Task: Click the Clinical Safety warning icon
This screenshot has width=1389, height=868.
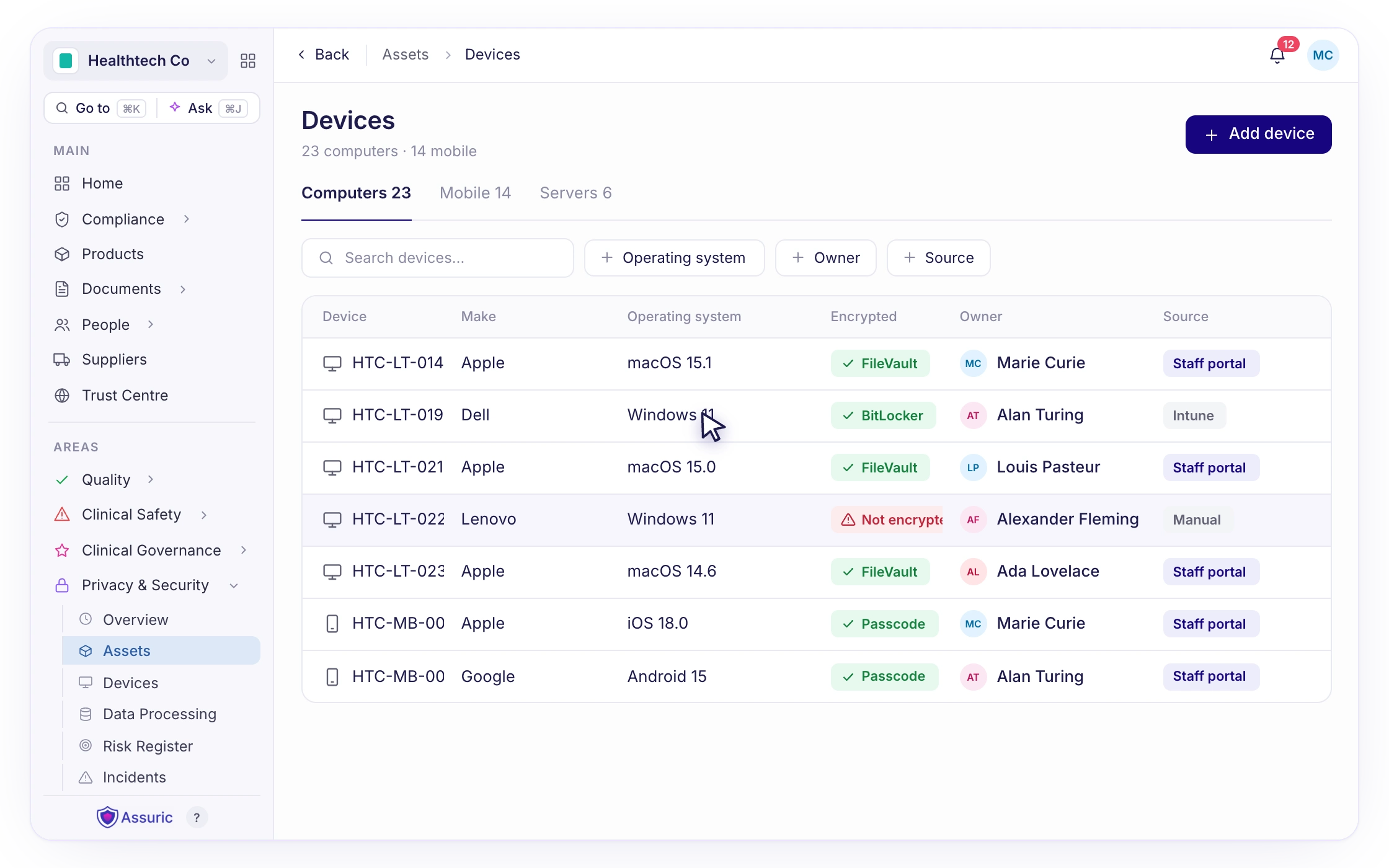Action: click(62, 515)
